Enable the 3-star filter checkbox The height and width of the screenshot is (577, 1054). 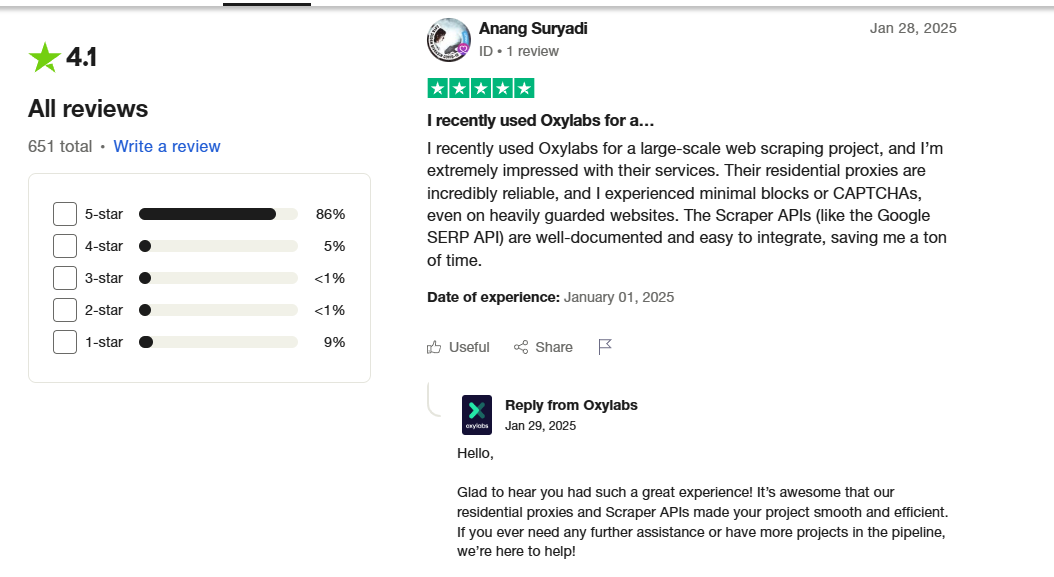point(65,278)
